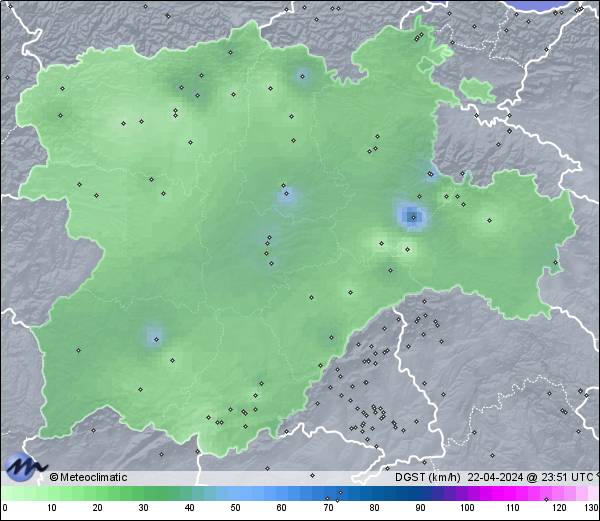The width and height of the screenshot is (600, 521).
Task: Pick the magenta swatch above 110 on the scale
Action: (513, 493)
